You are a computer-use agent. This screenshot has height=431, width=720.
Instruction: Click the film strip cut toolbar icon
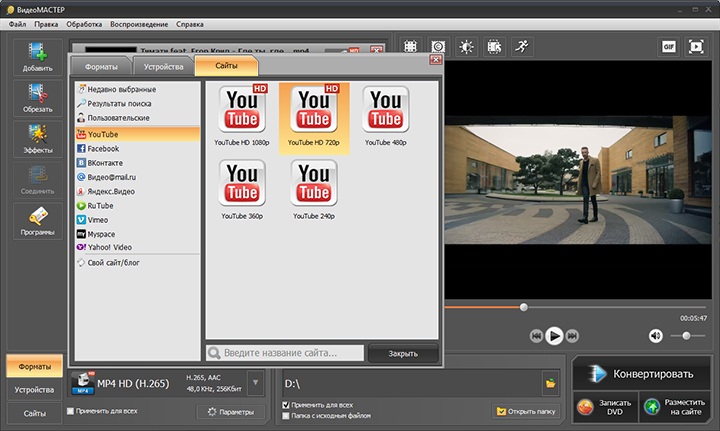click(495, 46)
